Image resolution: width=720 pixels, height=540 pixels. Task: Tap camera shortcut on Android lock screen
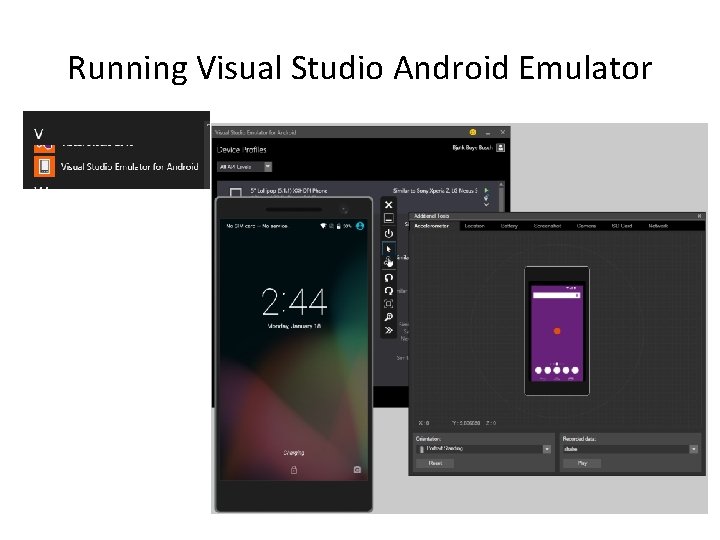pos(357,469)
